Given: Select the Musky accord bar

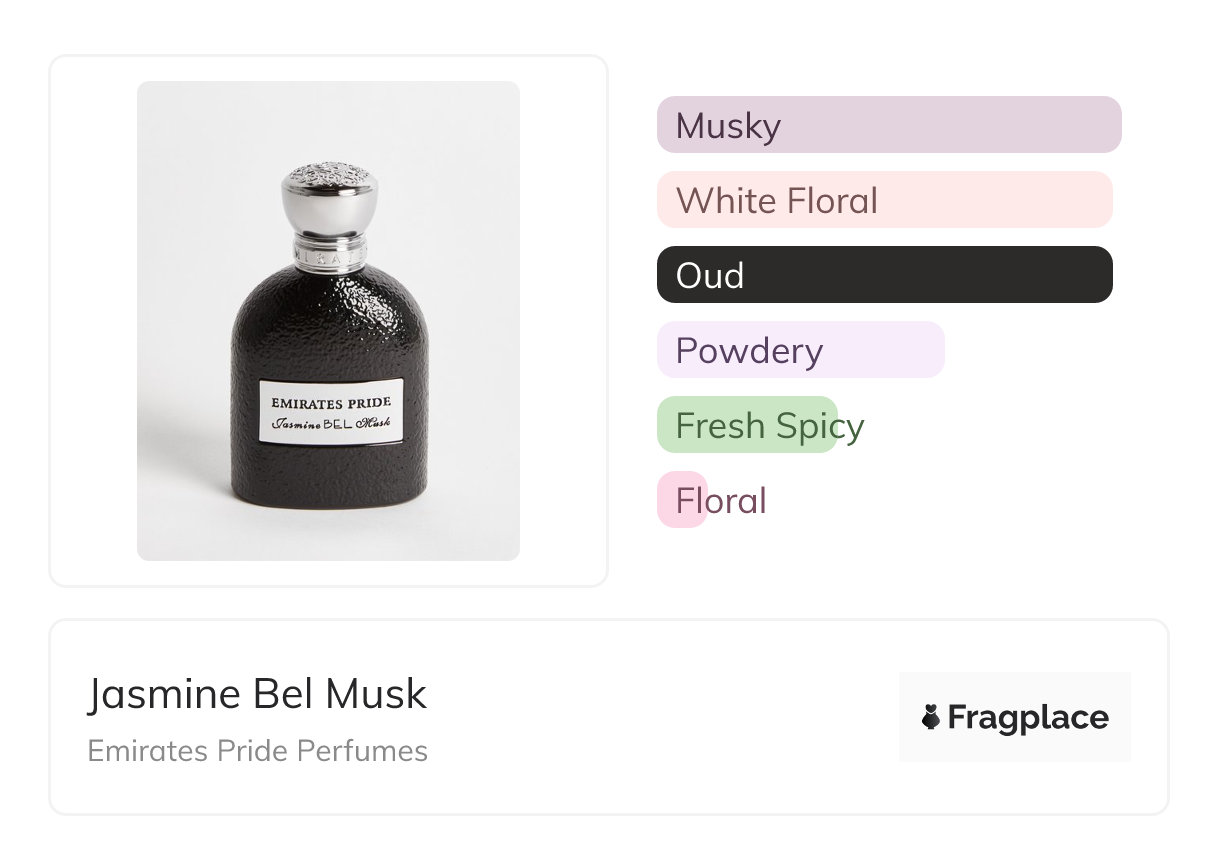Looking at the screenshot, I should 888,125.
